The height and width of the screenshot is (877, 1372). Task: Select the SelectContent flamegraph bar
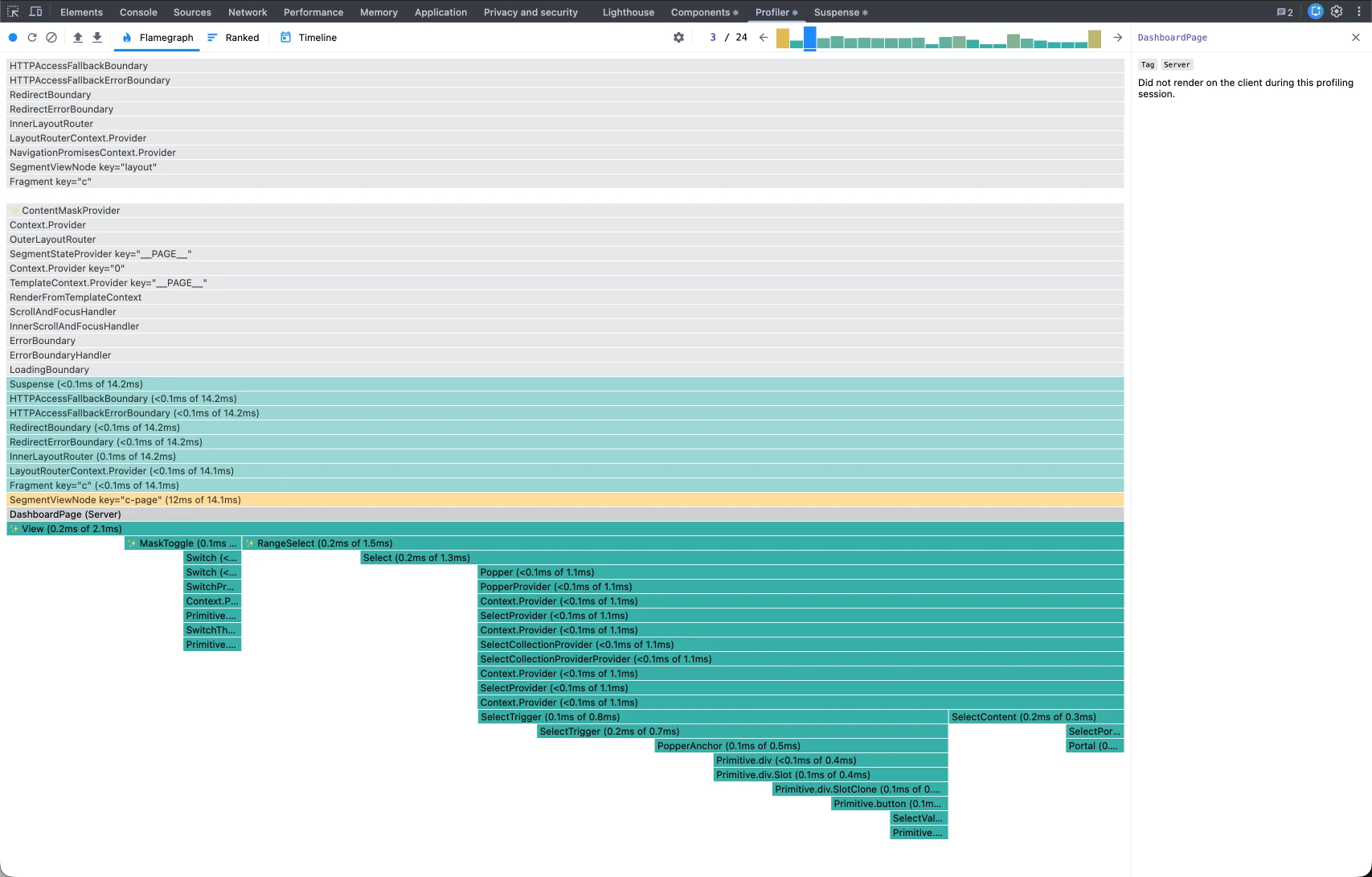click(x=1035, y=717)
